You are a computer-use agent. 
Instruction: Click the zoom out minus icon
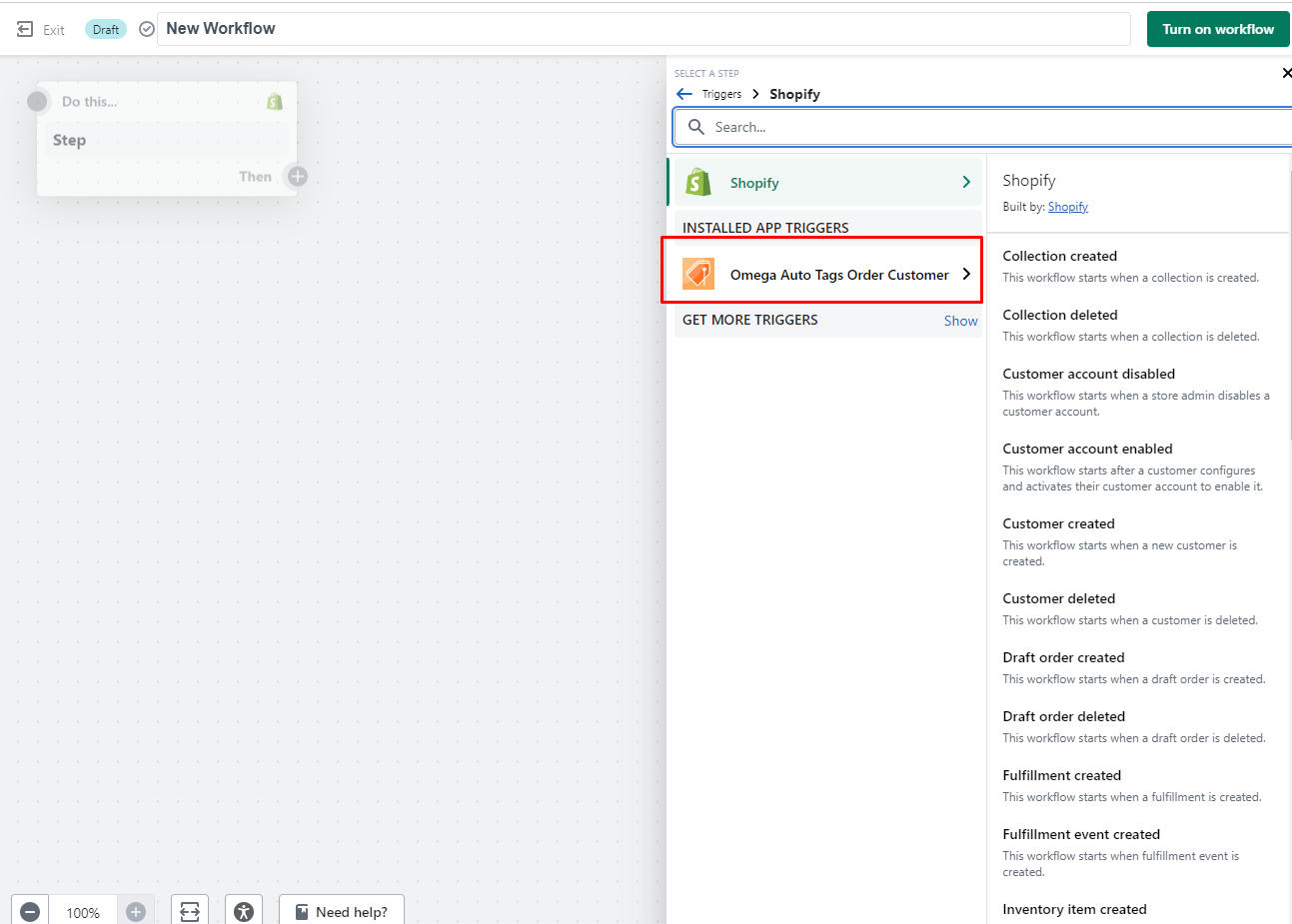coord(30,911)
